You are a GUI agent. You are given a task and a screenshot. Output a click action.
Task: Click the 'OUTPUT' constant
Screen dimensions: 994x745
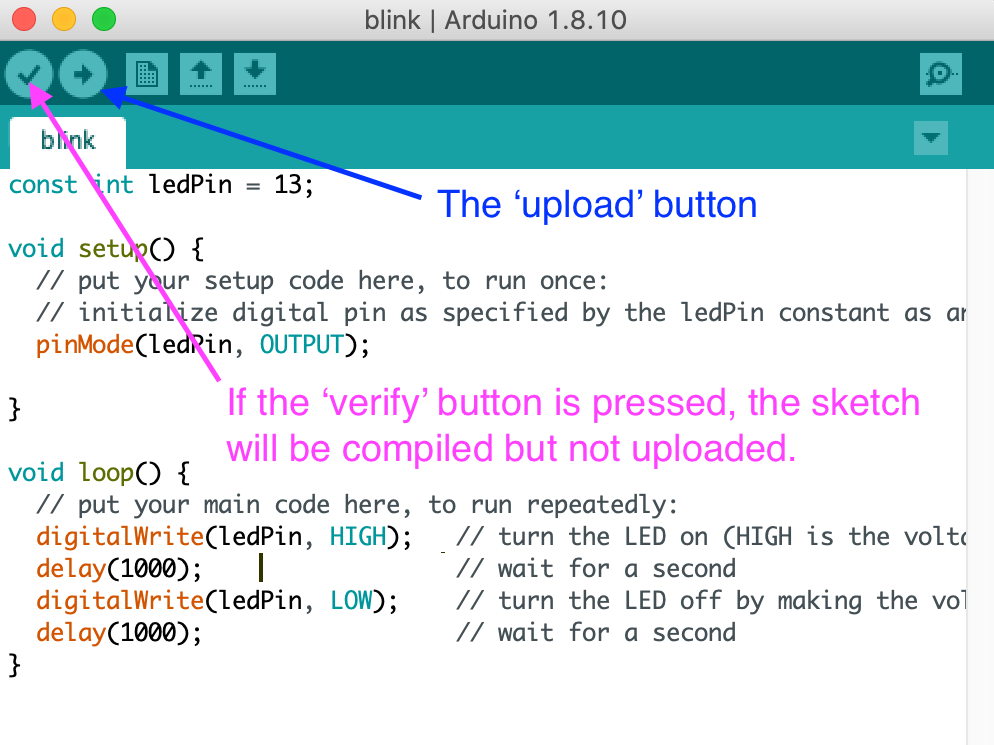[x=301, y=344]
